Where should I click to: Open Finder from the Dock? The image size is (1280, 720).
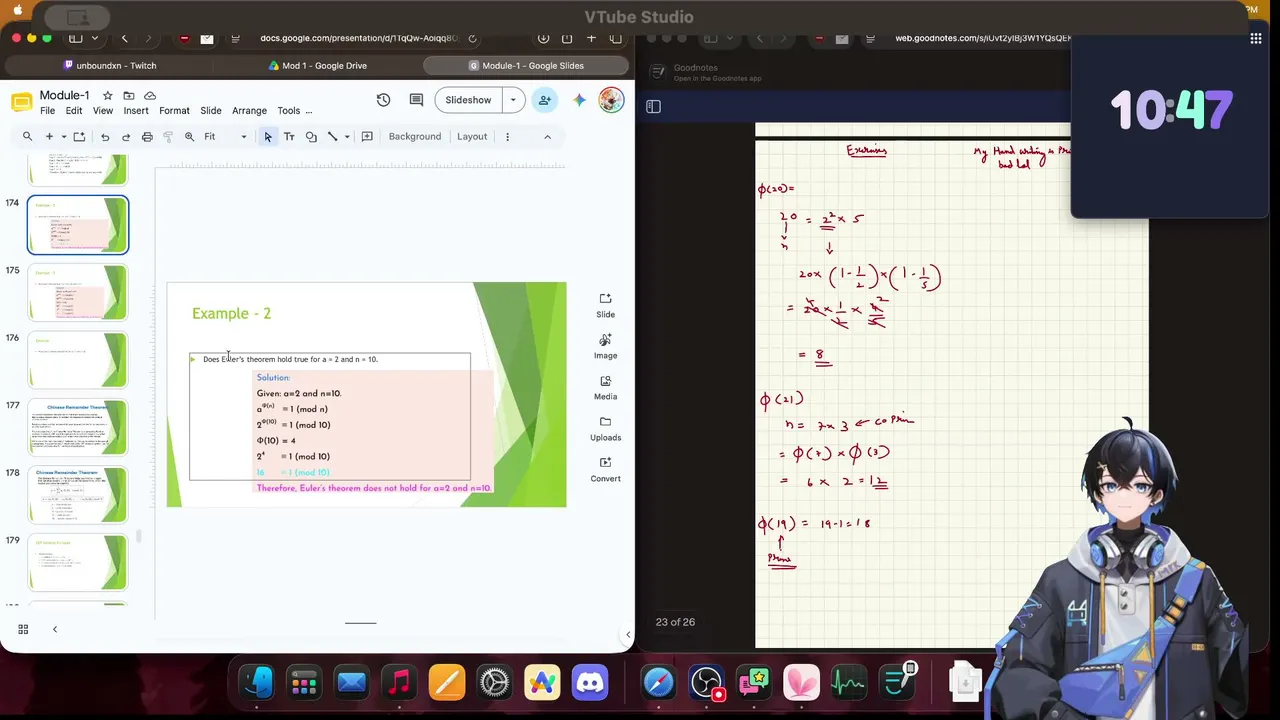point(258,683)
